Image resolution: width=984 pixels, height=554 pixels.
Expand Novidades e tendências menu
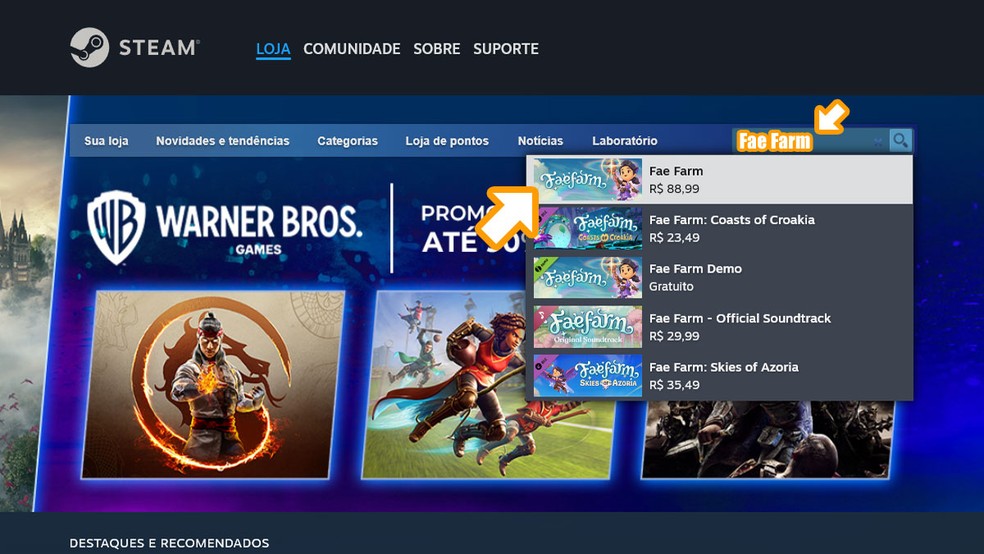point(223,141)
